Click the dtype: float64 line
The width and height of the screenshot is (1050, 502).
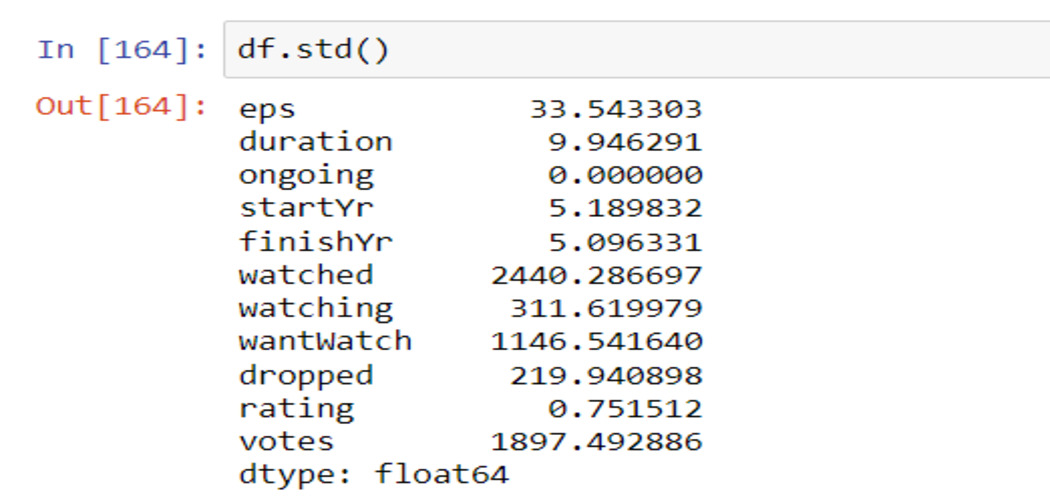point(374,475)
